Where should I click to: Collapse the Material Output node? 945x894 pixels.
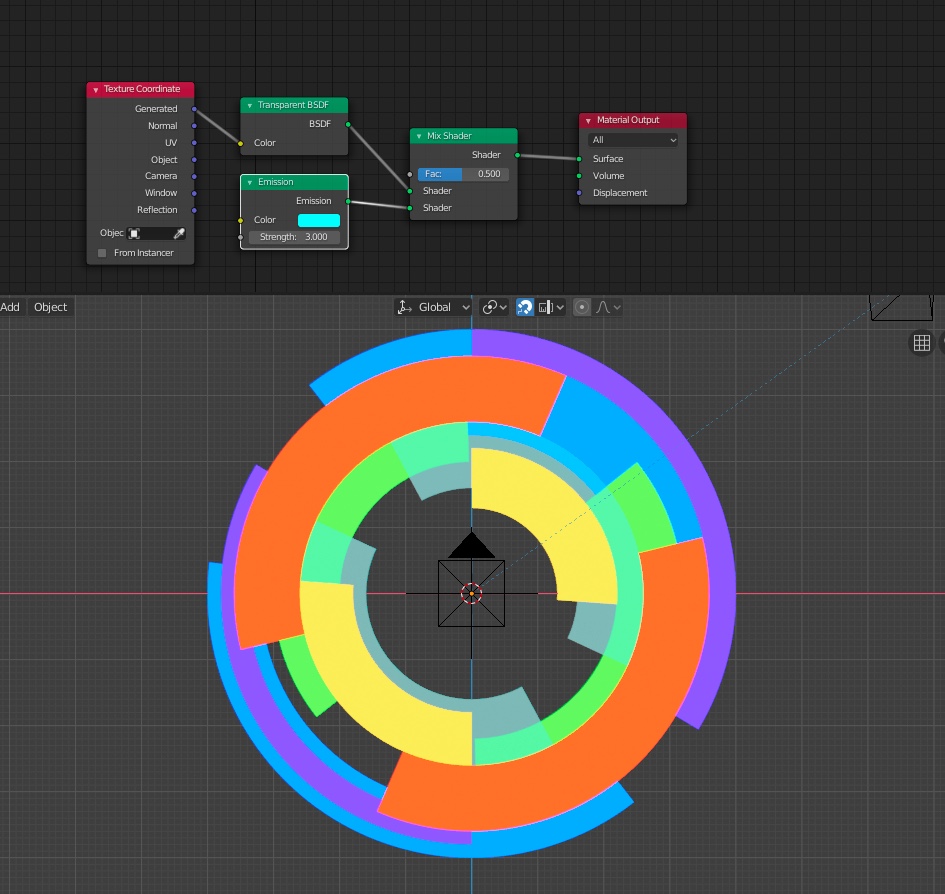[x=588, y=121]
